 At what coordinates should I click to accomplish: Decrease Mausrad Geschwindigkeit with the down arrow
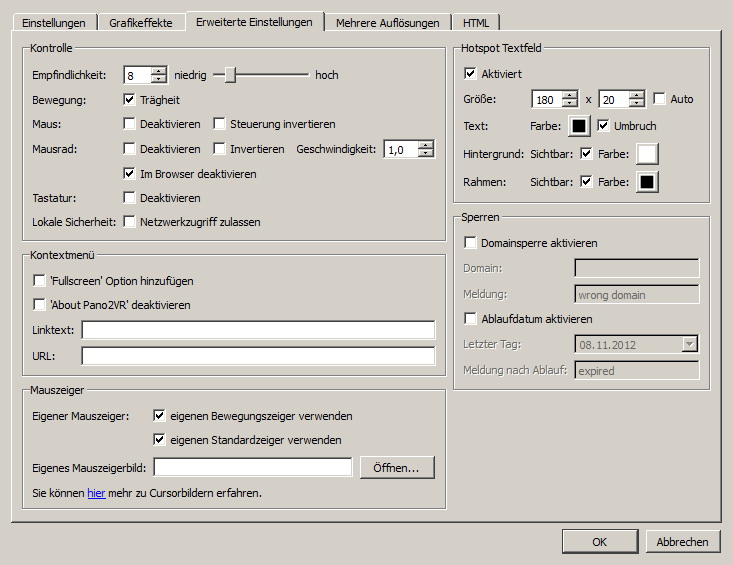coord(427,154)
